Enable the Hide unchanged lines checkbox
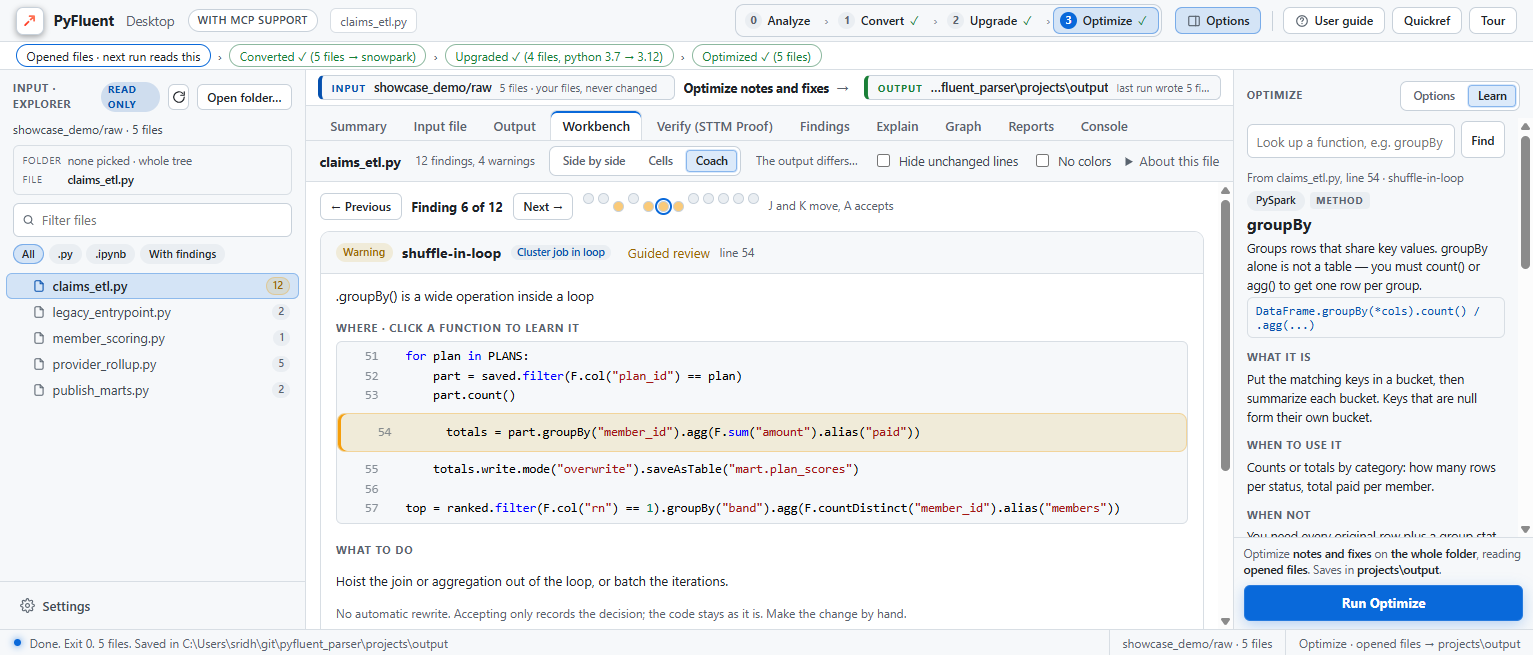The width and height of the screenshot is (1533, 655). tap(884, 161)
